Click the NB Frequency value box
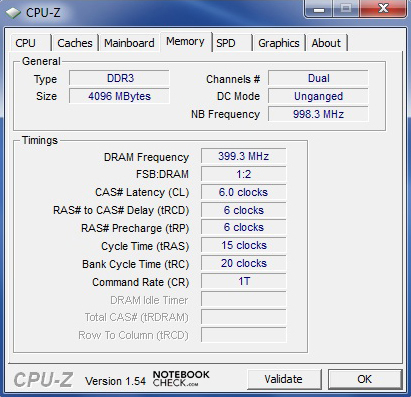Screen dimensions: 411x397 coord(318,114)
